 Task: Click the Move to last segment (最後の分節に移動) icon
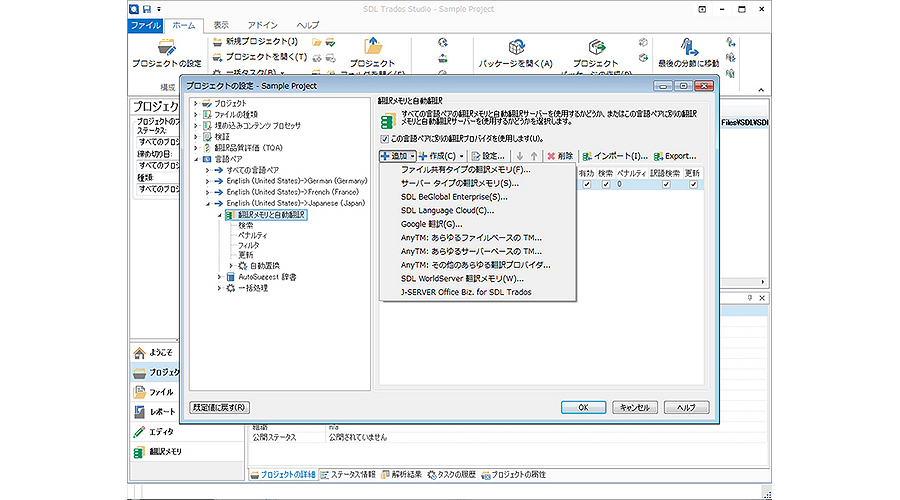[x=689, y=47]
